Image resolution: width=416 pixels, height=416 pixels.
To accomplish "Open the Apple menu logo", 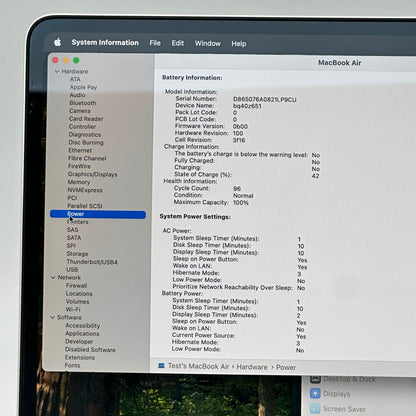I will click(58, 42).
